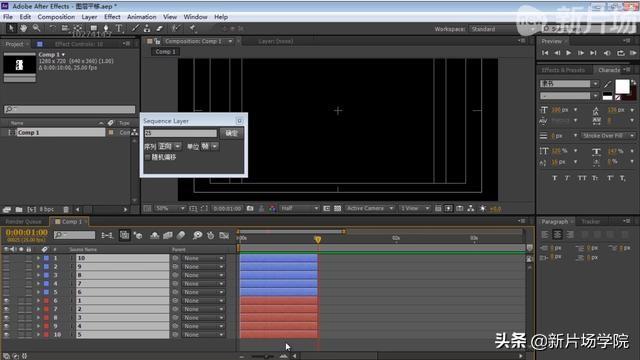
Task: Take a snapshot with the camera icon
Action: [250, 209]
